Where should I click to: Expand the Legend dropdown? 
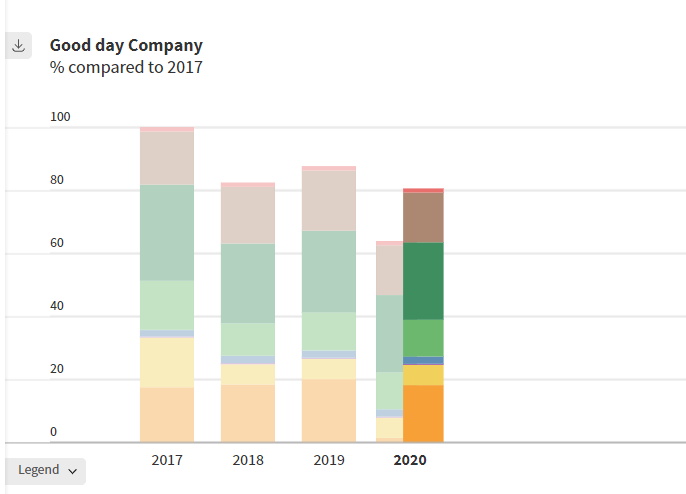click(46, 470)
